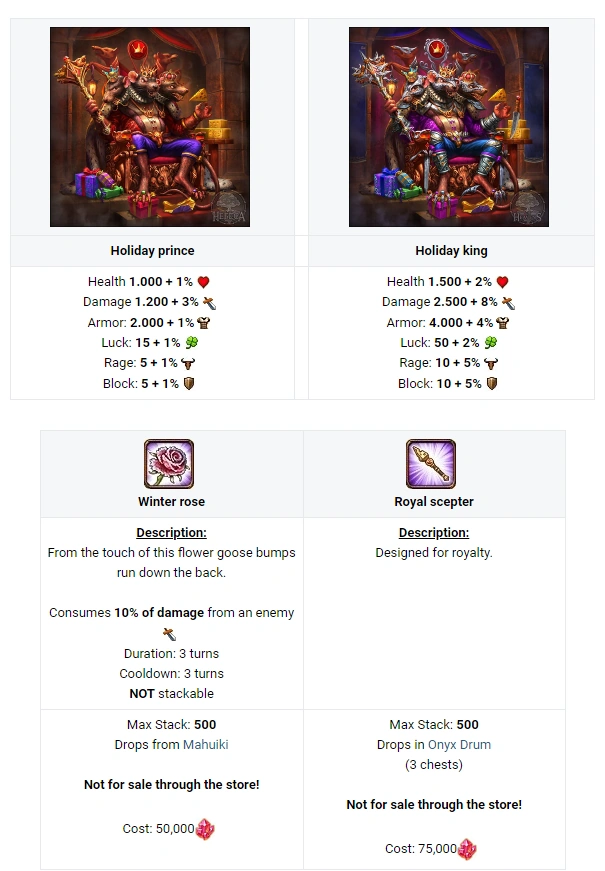This screenshot has width=605, height=871.
Task: Click the Royal scepter title text
Action: pyautogui.click(x=434, y=502)
